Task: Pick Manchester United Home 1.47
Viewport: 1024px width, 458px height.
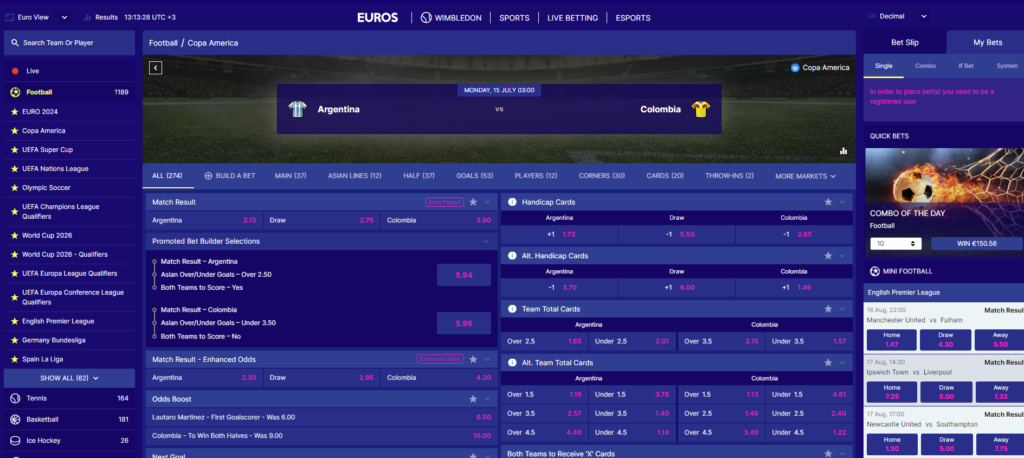Action: pyautogui.click(x=892, y=340)
